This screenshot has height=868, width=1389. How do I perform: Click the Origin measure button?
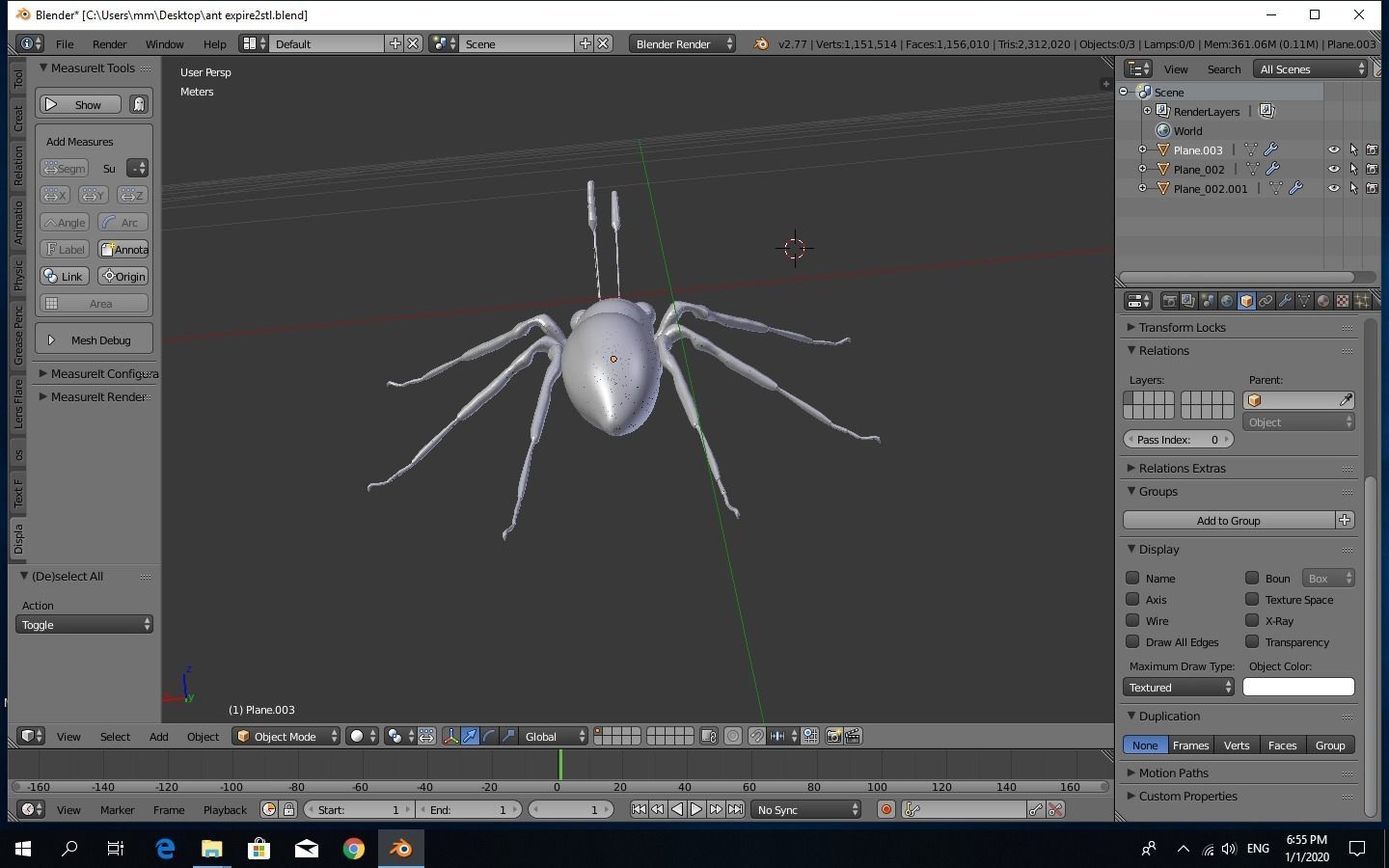click(x=123, y=276)
